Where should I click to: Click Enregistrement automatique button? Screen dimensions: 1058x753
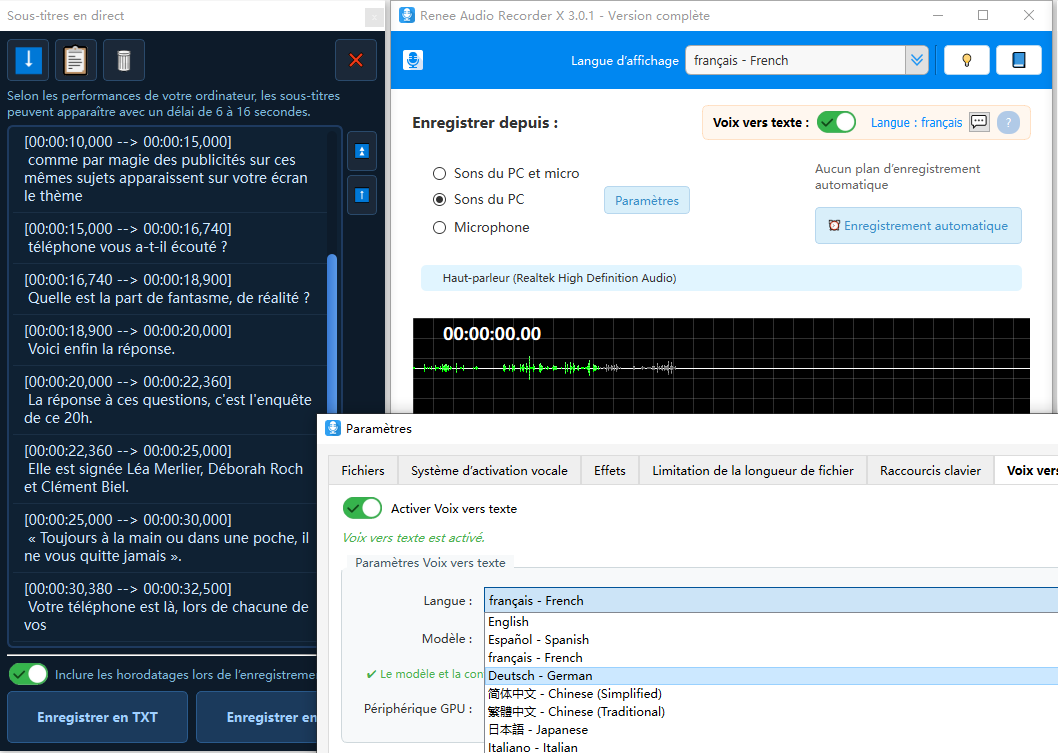point(918,225)
